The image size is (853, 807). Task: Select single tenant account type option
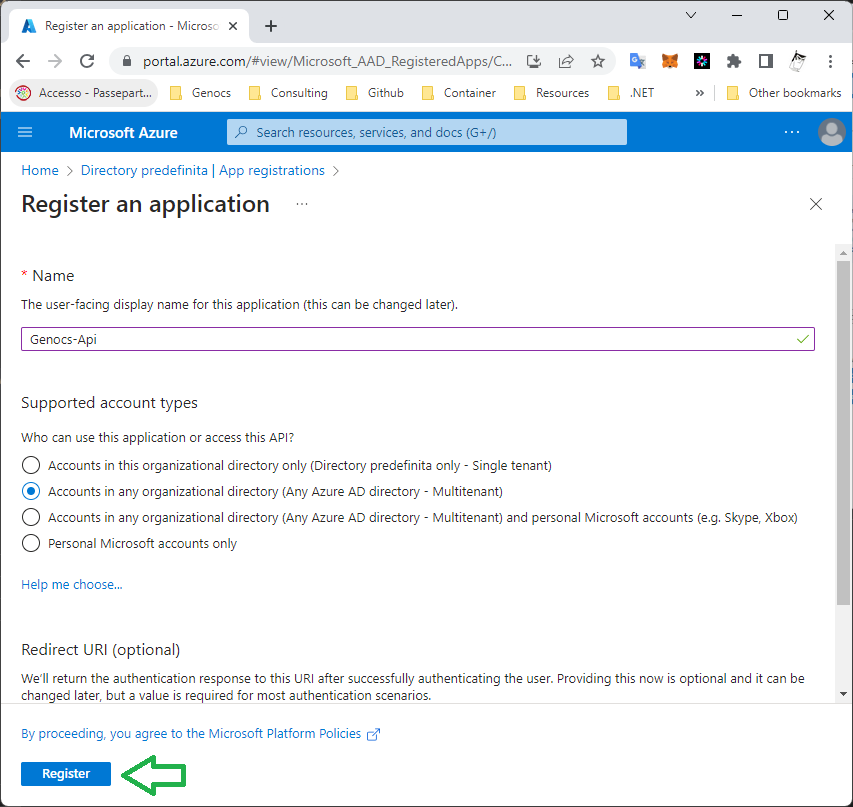pyautogui.click(x=31, y=465)
